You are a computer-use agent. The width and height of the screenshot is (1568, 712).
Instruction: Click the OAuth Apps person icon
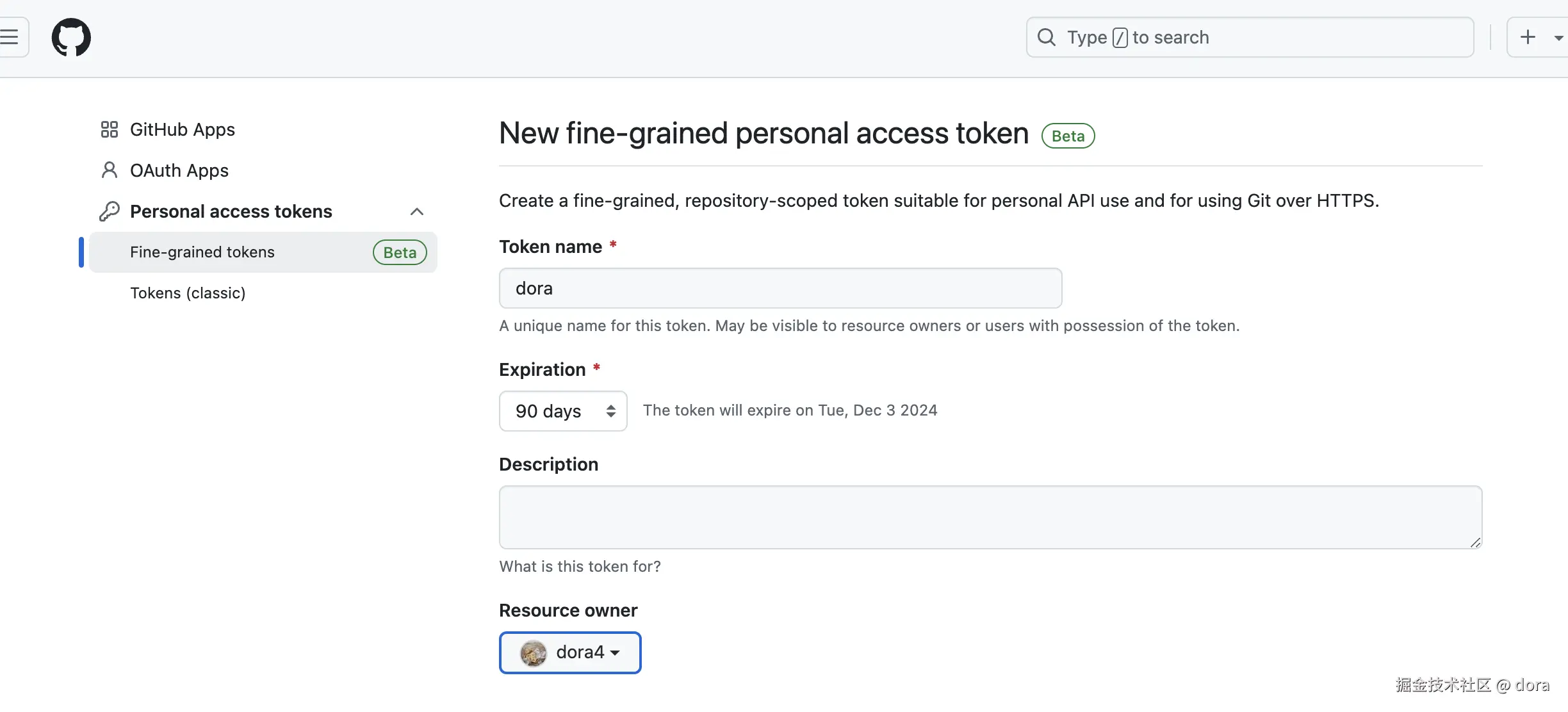pos(110,170)
